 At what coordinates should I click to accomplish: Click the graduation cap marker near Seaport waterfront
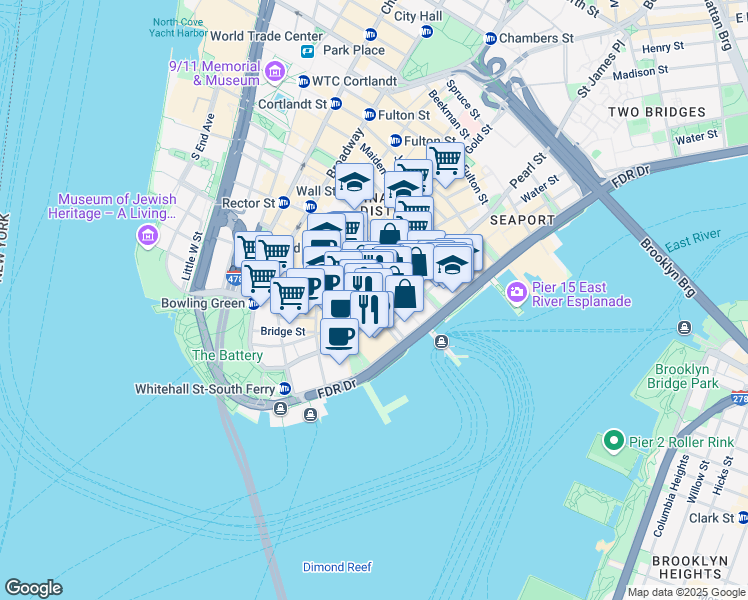point(452,268)
